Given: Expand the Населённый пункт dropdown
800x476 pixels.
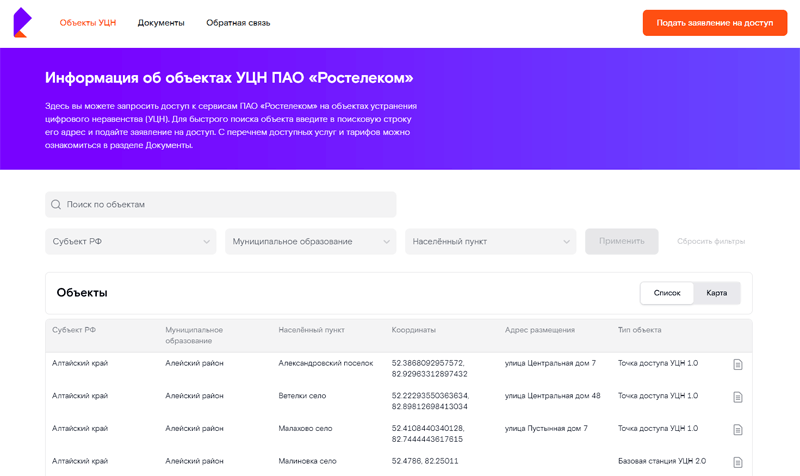Looking at the screenshot, I should [491, 241].
